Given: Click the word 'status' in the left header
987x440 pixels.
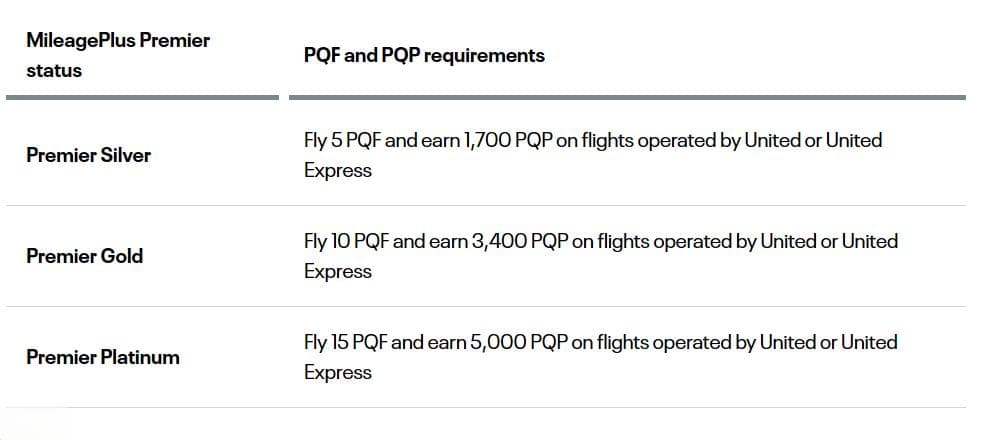Looking at the screenshot, I should [54, 71].
